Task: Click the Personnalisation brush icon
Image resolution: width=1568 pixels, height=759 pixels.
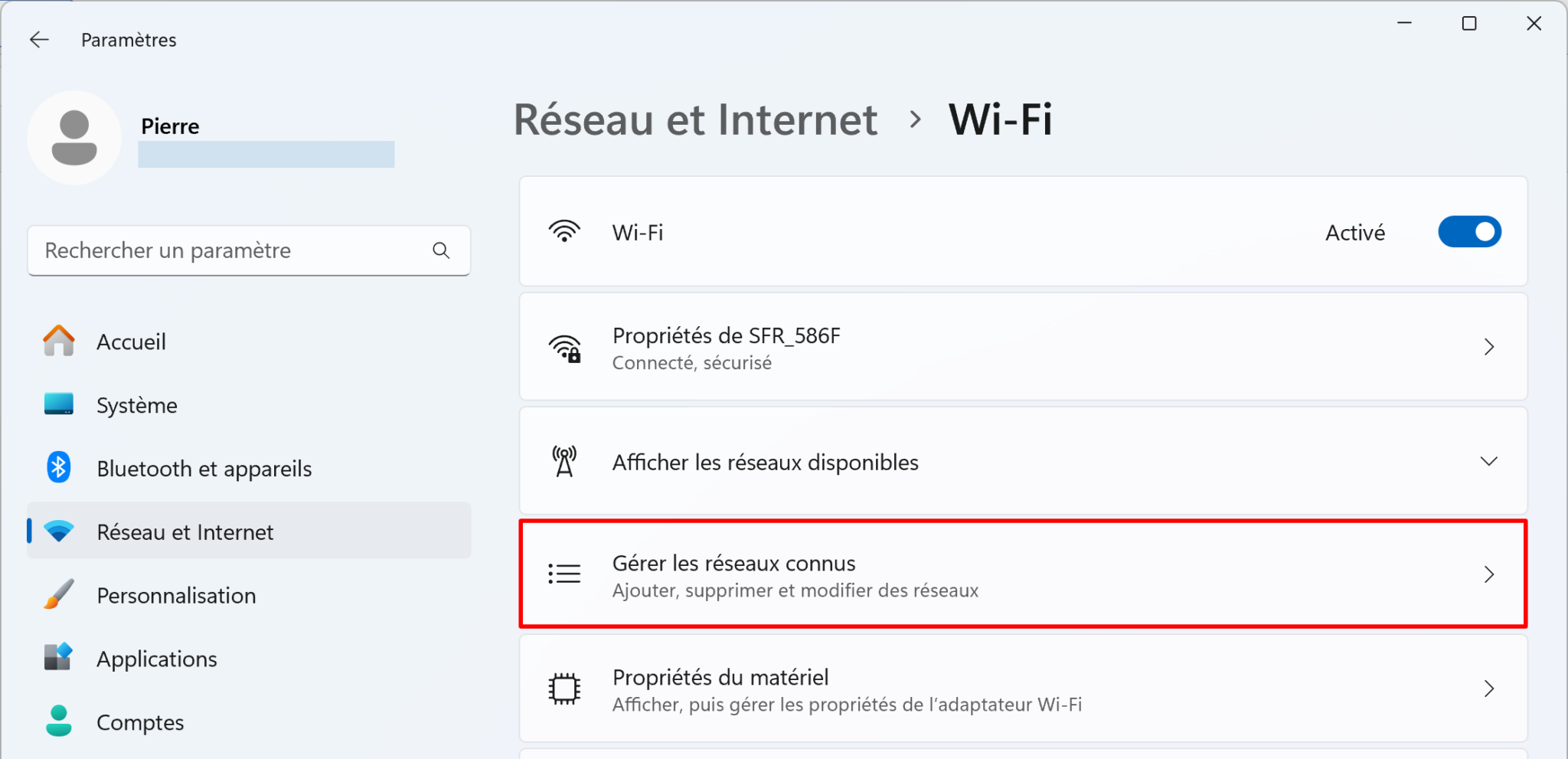Action: [58, 594]
